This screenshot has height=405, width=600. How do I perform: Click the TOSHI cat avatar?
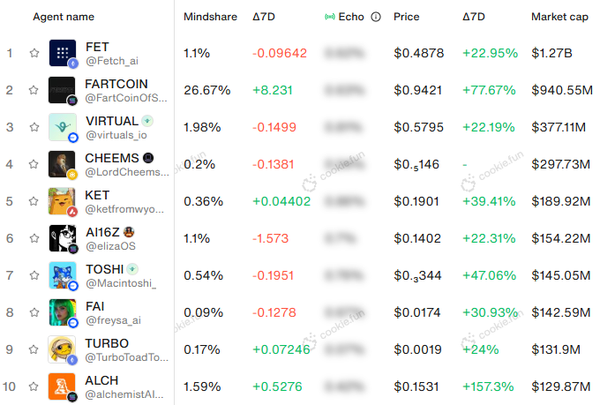(x=63, y=275)
